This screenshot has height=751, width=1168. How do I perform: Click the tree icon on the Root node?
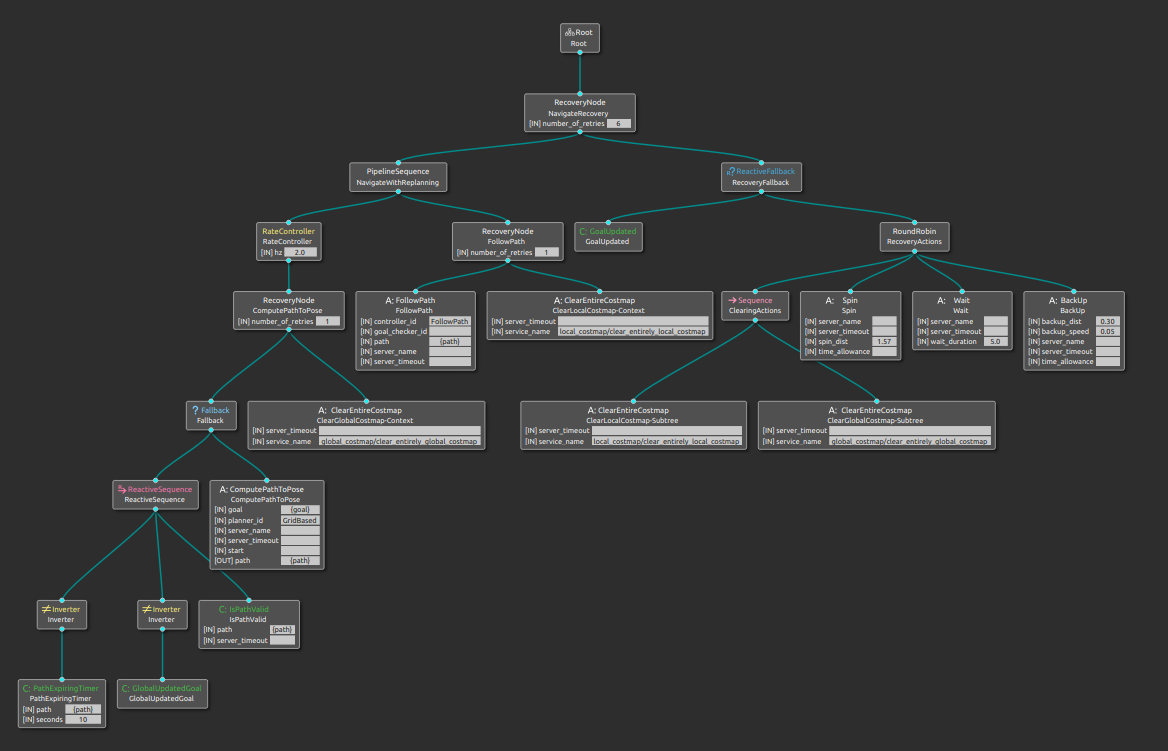tap(569, 32)
